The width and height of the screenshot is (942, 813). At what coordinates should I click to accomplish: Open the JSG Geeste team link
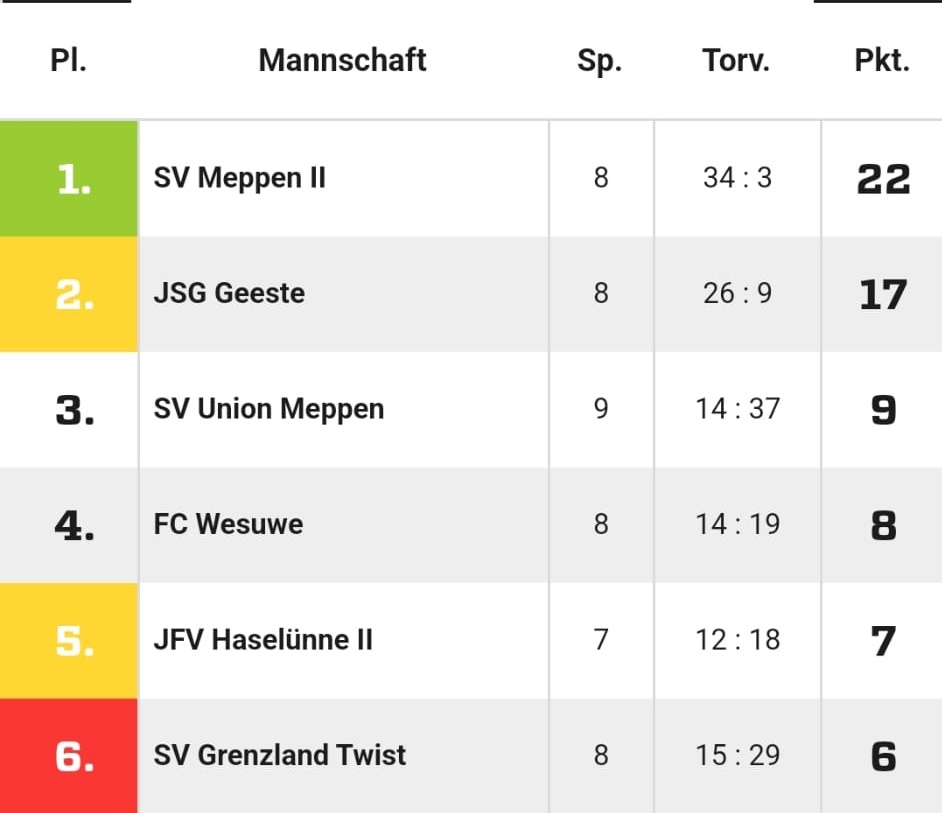229,293
